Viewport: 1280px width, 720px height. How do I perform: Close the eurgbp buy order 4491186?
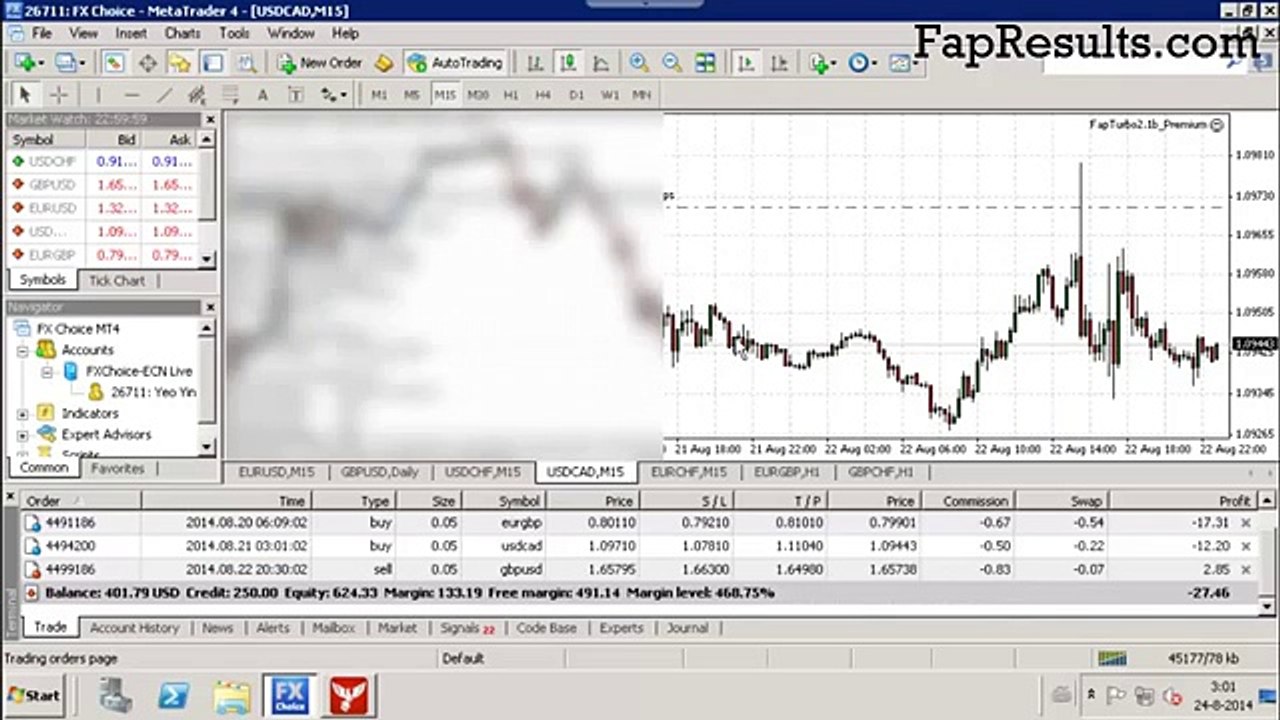click(1246, 523)
